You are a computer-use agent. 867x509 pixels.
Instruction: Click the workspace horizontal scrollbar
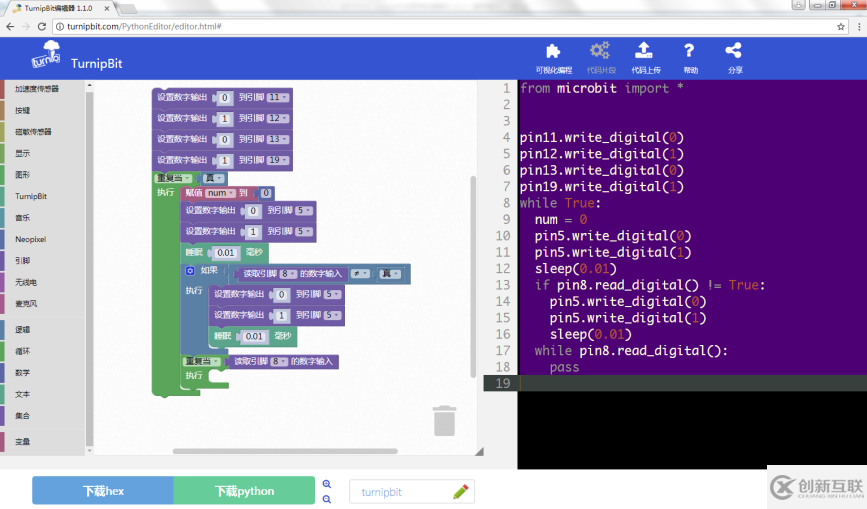point(285,451)
